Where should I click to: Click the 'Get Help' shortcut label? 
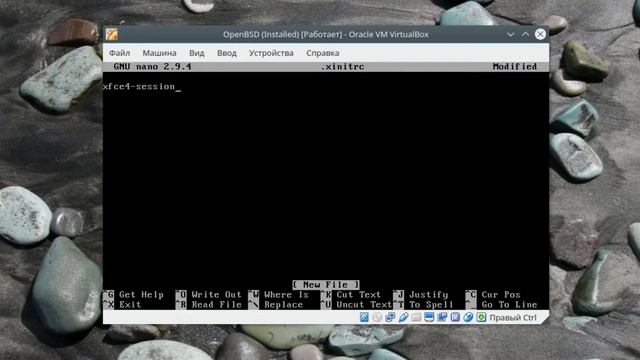coord(141,295)
